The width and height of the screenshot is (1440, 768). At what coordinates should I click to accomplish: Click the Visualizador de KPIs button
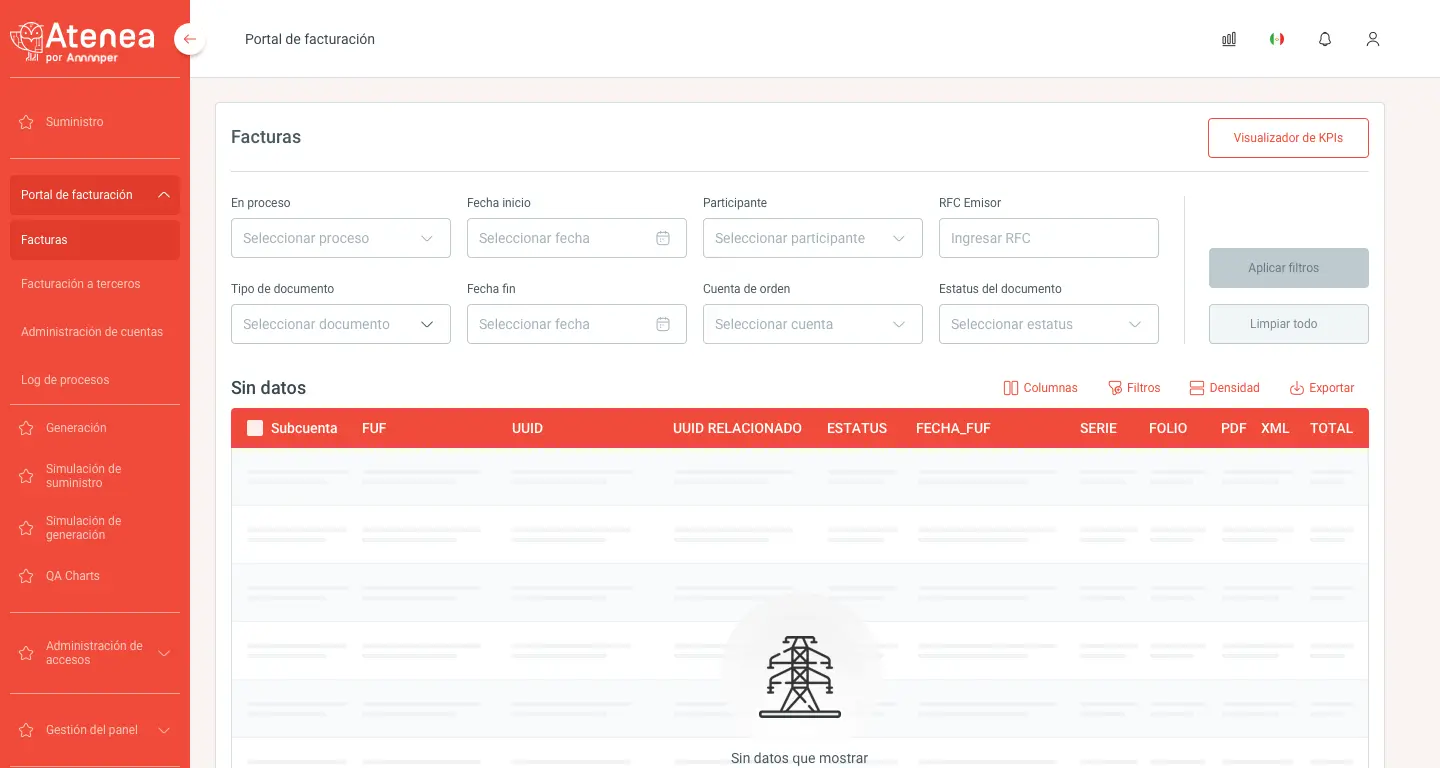coord(1288,138)
